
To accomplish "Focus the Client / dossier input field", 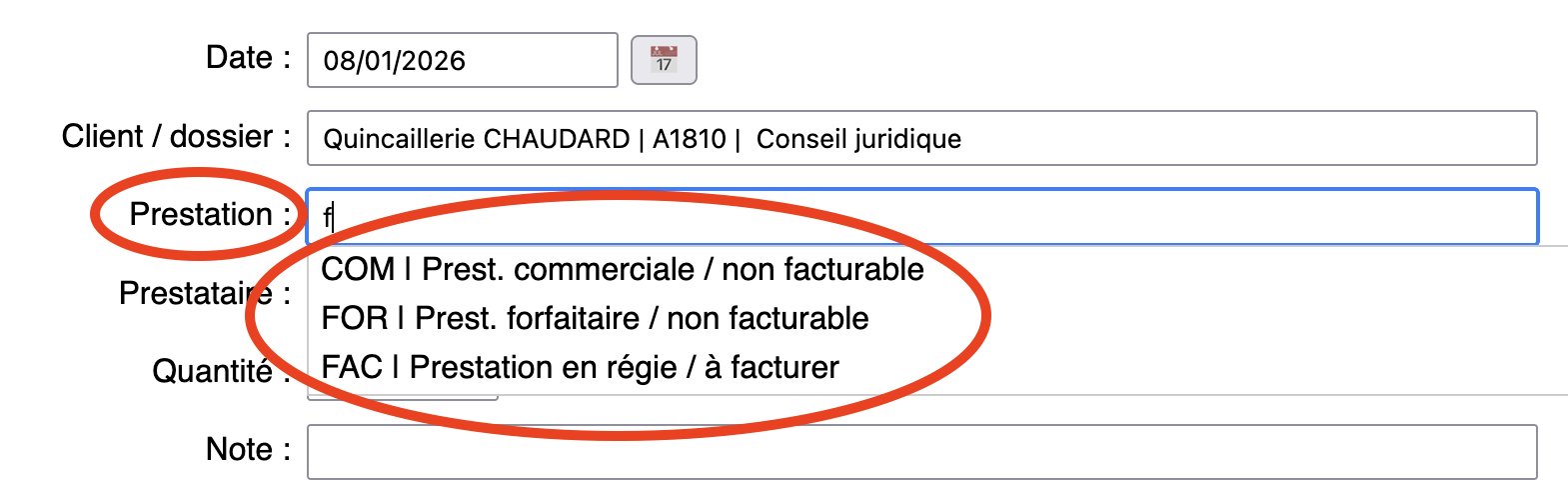I will [1199, 138].
